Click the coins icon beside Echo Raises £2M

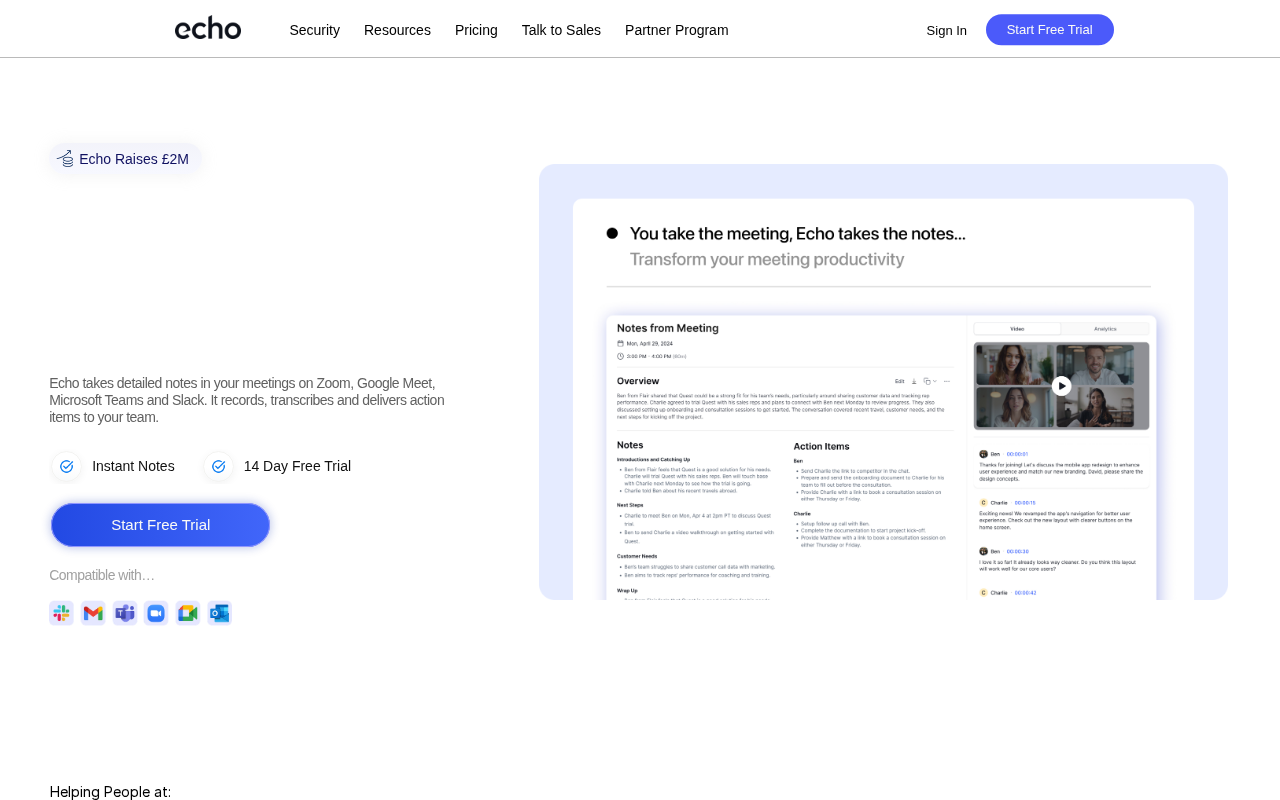pos(66,159)
